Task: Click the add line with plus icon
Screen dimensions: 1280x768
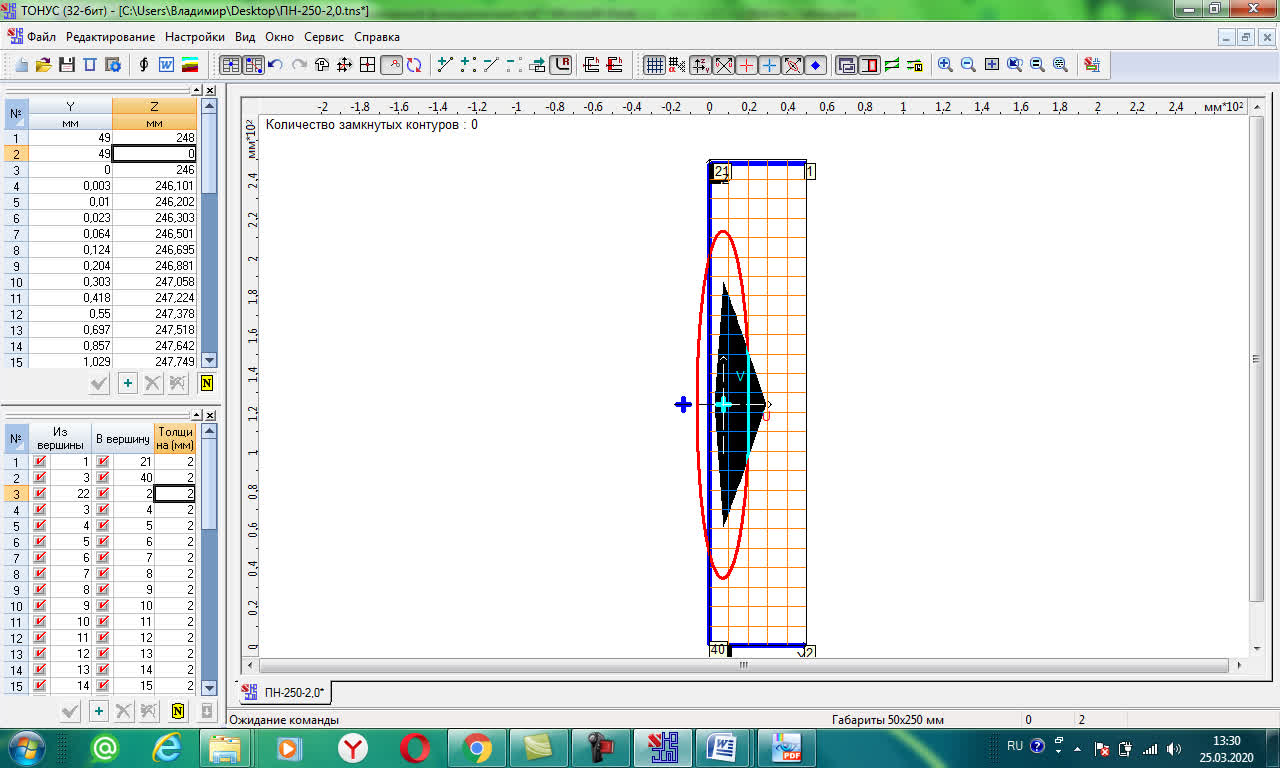Action: coord(446,65)
